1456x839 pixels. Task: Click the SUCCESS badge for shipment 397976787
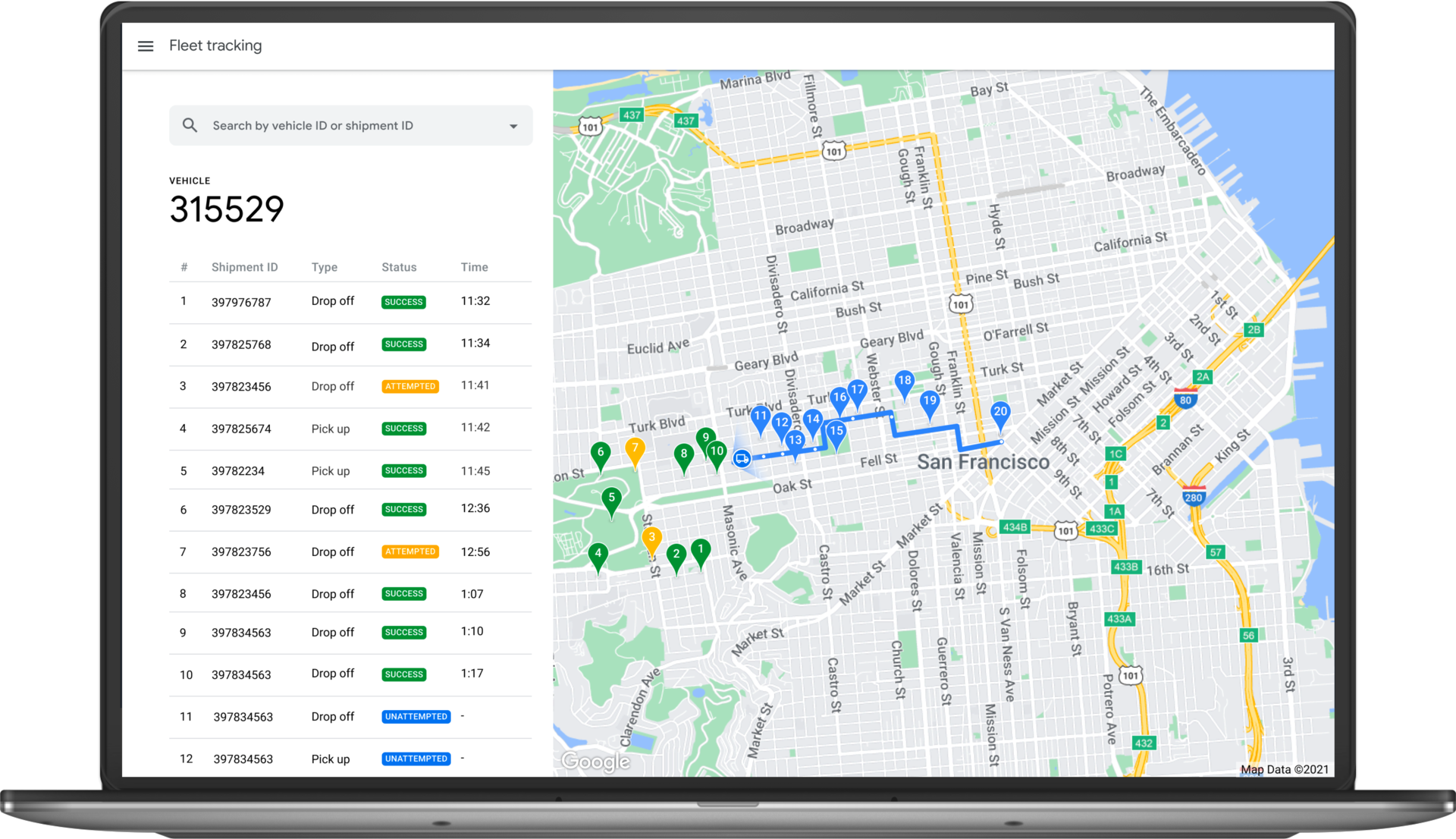[403, 301]
